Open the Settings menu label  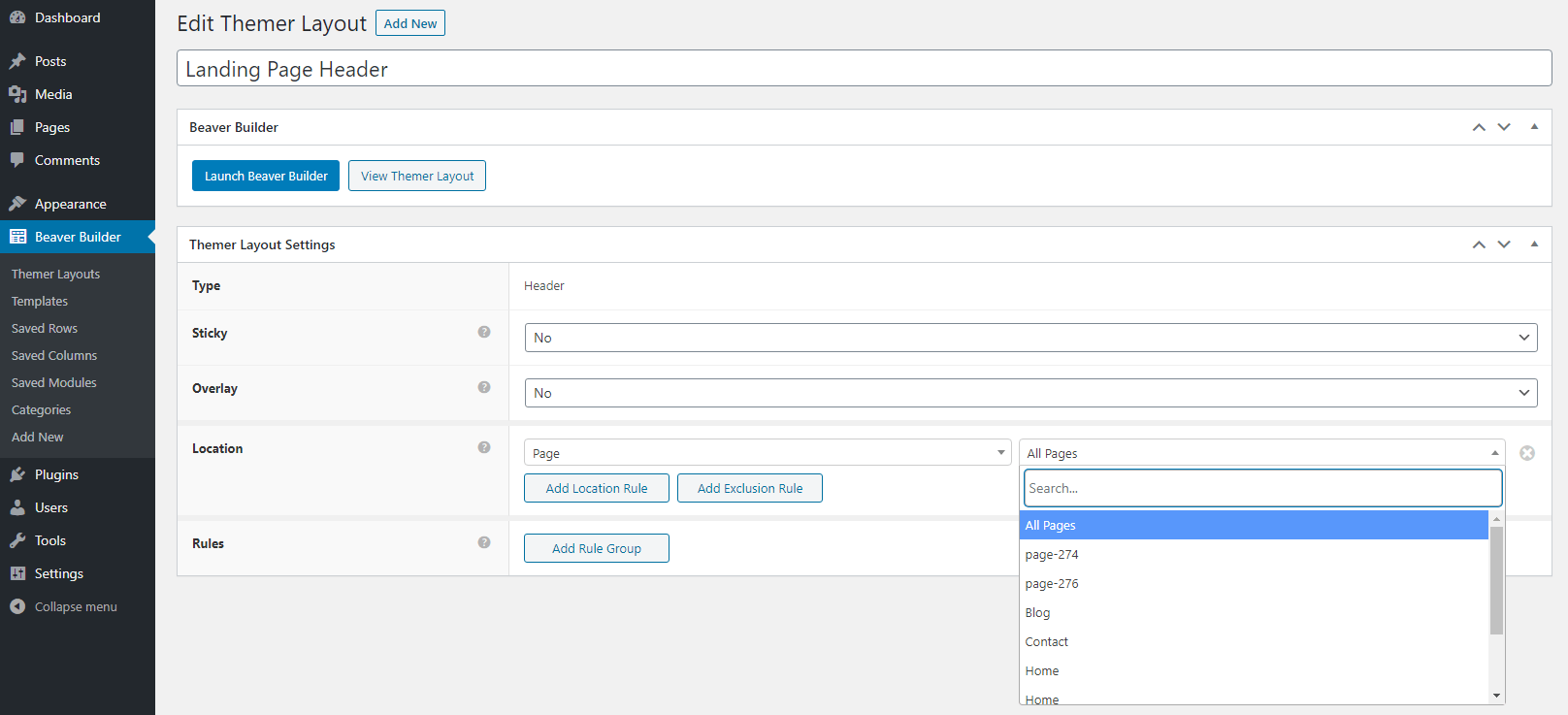59,573
